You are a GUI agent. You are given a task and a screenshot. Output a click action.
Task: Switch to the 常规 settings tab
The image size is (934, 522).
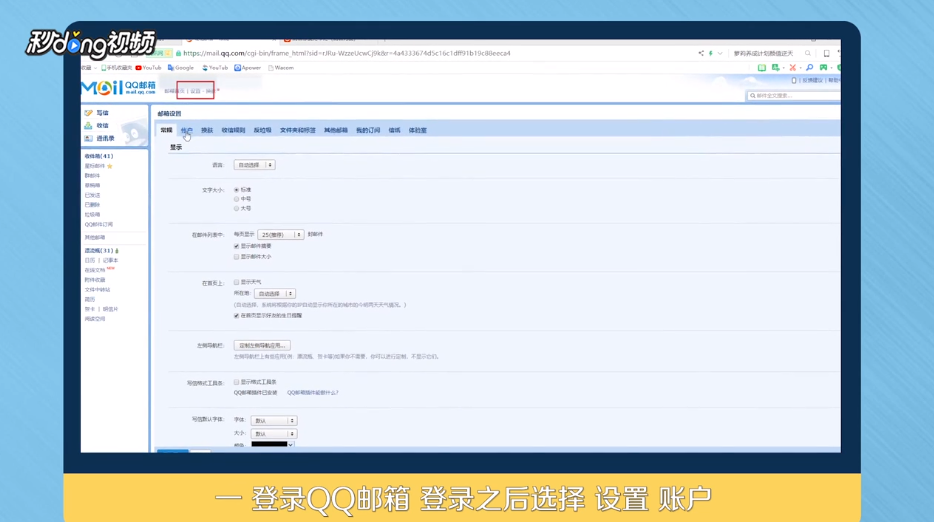(x=166, y=130)
